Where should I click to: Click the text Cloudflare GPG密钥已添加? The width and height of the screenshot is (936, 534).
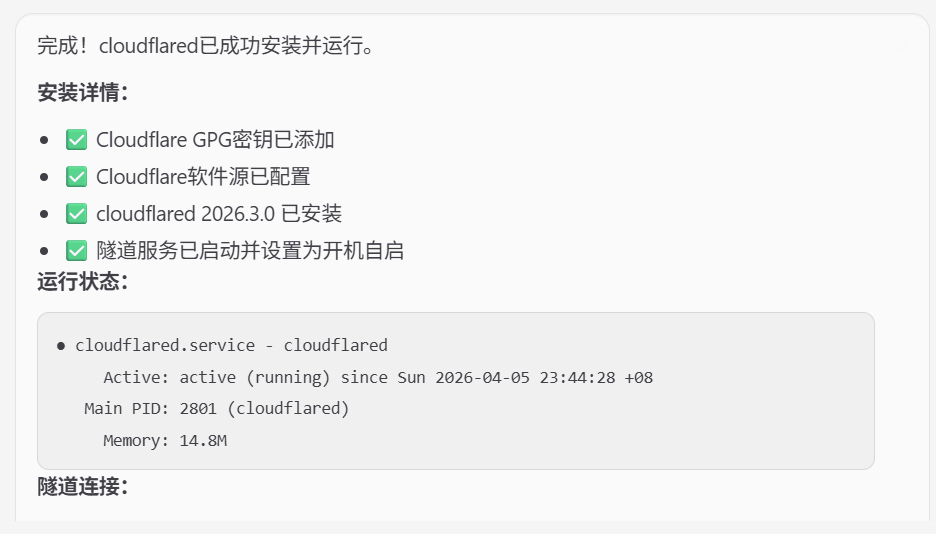click(215, 140)
